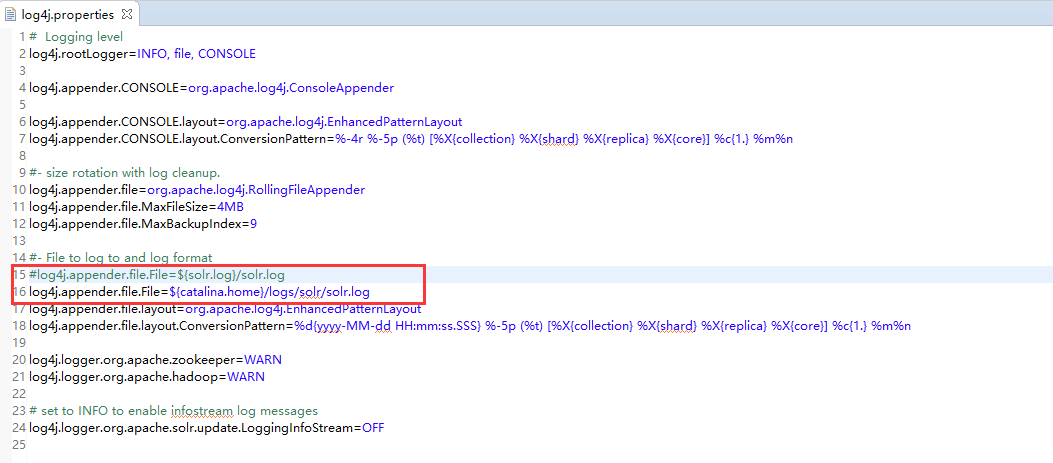Image resolution: width=1053 pixels, height=463 pixels.
Task: Click the LoggingInfoStream OFF value
Action: [x=371, y=427]
